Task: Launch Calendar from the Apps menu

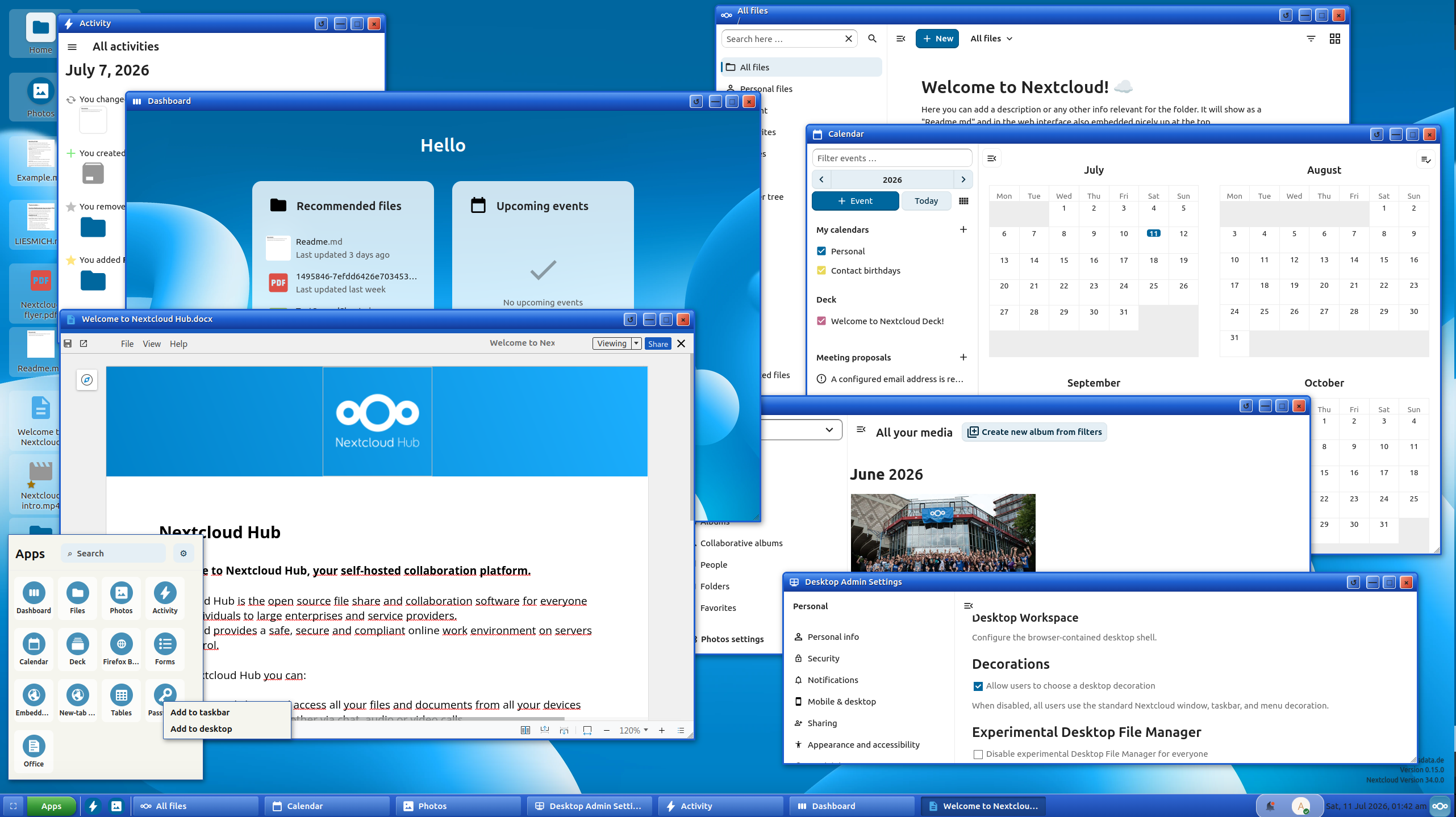Action: [x=34, y=649]
